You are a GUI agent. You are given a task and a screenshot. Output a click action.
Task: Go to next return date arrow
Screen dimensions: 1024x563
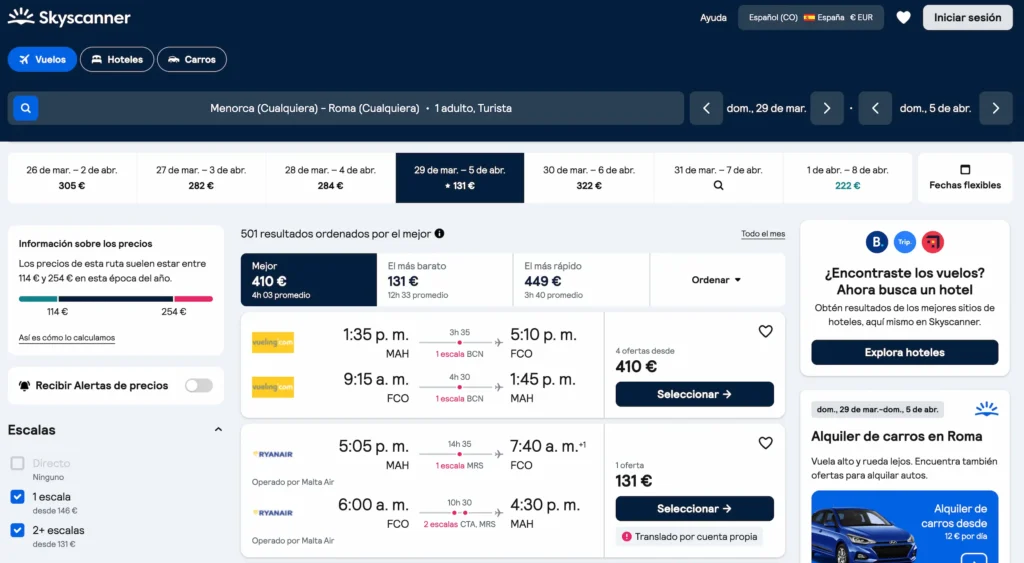coord(996,108)
